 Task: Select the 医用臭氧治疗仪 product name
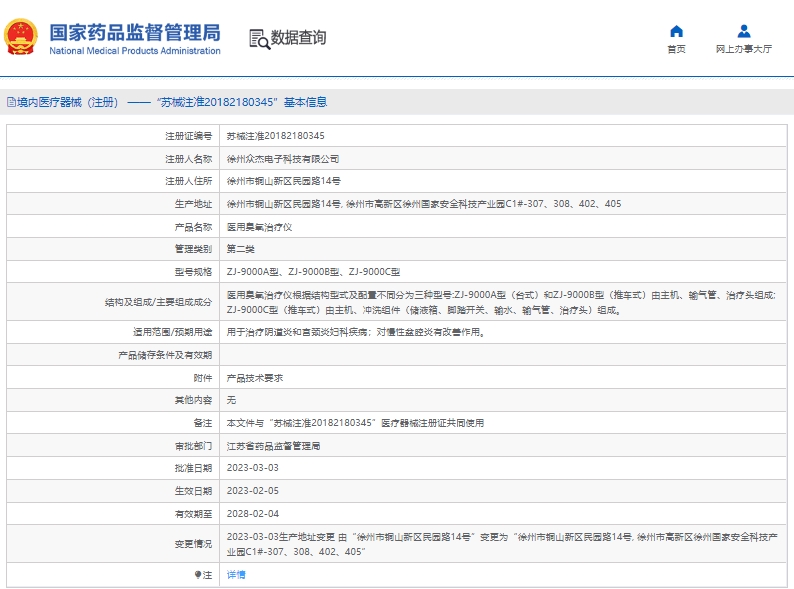click(x=259, y=227)
